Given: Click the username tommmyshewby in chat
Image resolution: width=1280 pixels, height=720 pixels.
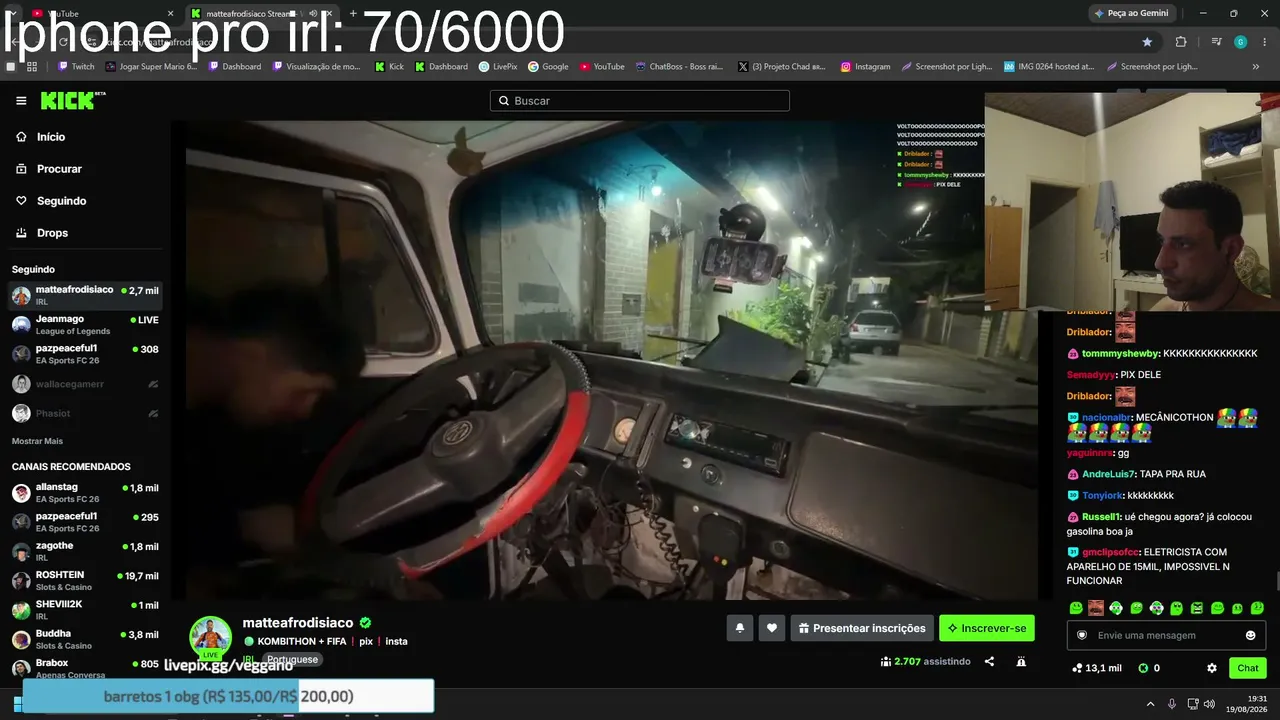Looking at the screenshot, I should pos(1119,354).
